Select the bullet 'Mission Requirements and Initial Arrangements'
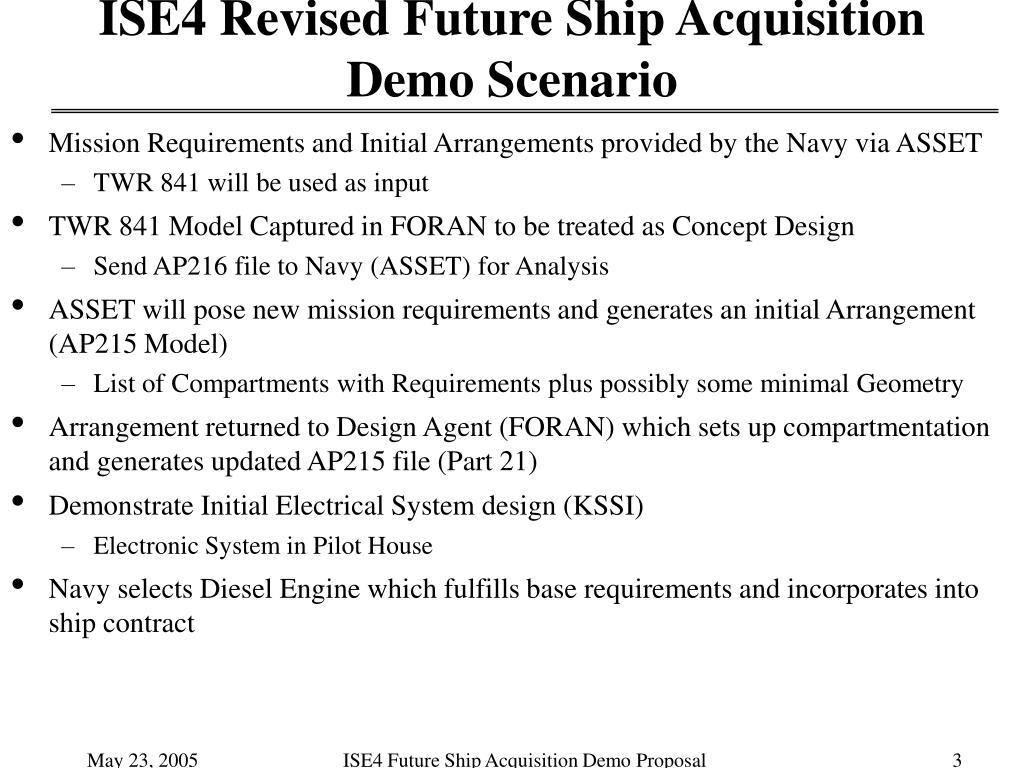This screenshot has height=768, width=1024. pyautogui.click(x=321, y=143)
